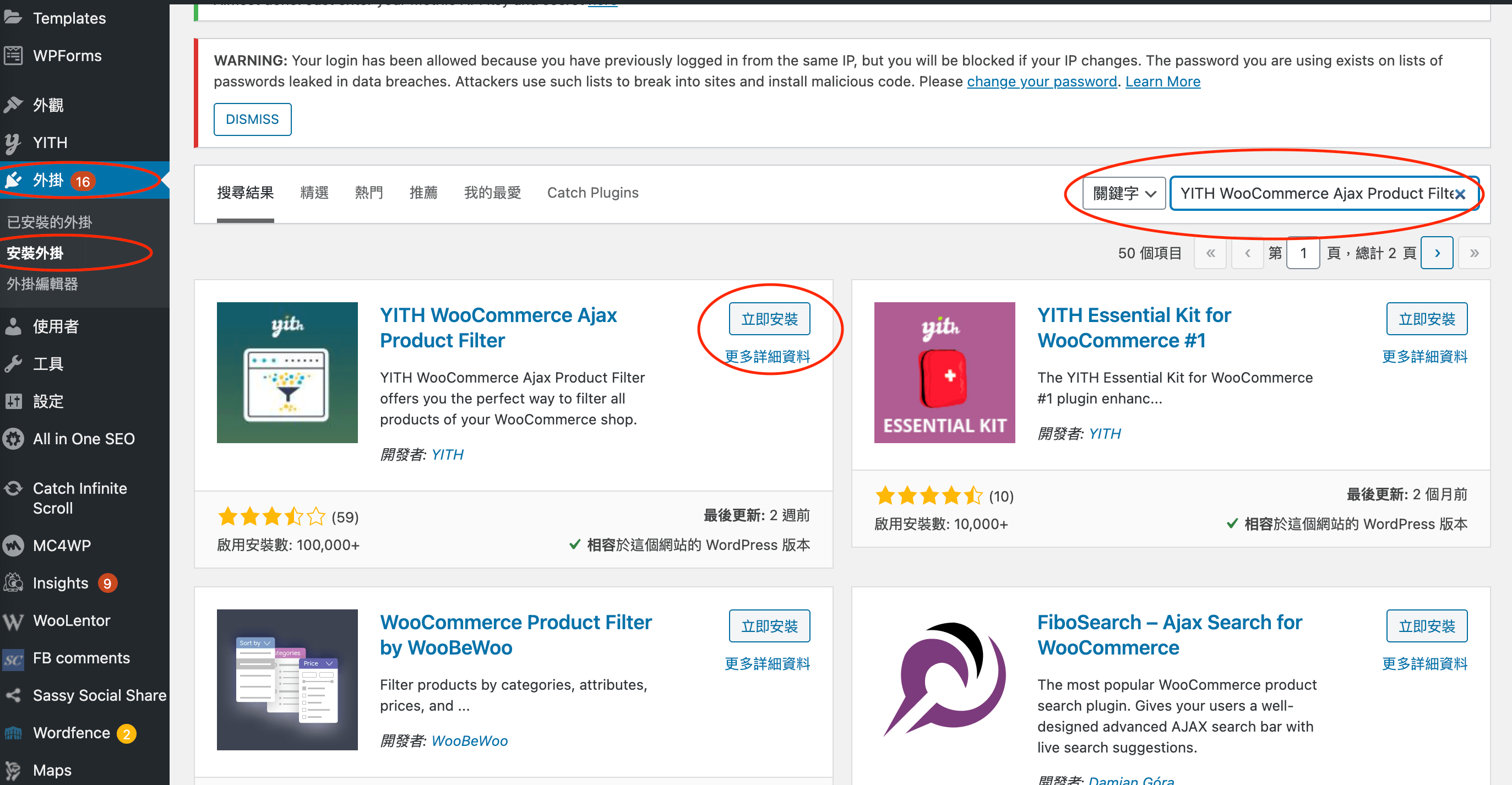Select the 搜尋結果 tab
Screen dimensions: 1512x785
click(245, 193)
